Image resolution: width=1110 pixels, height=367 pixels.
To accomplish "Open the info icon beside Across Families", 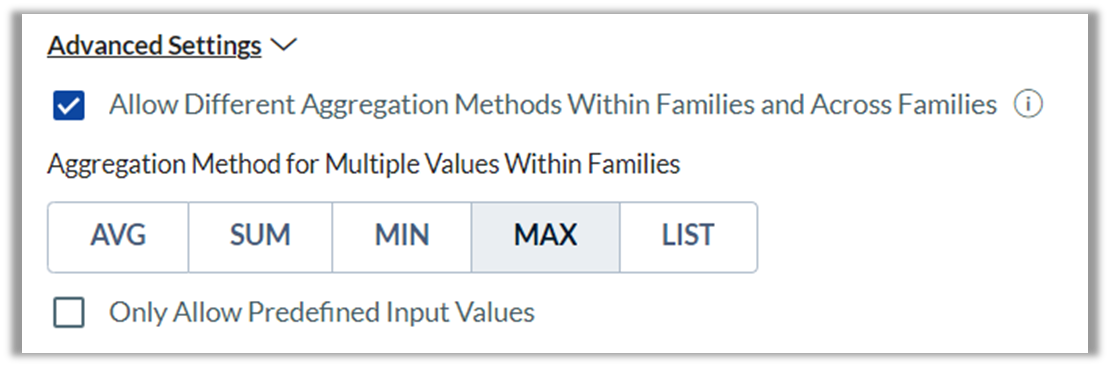I will 1028,106.
